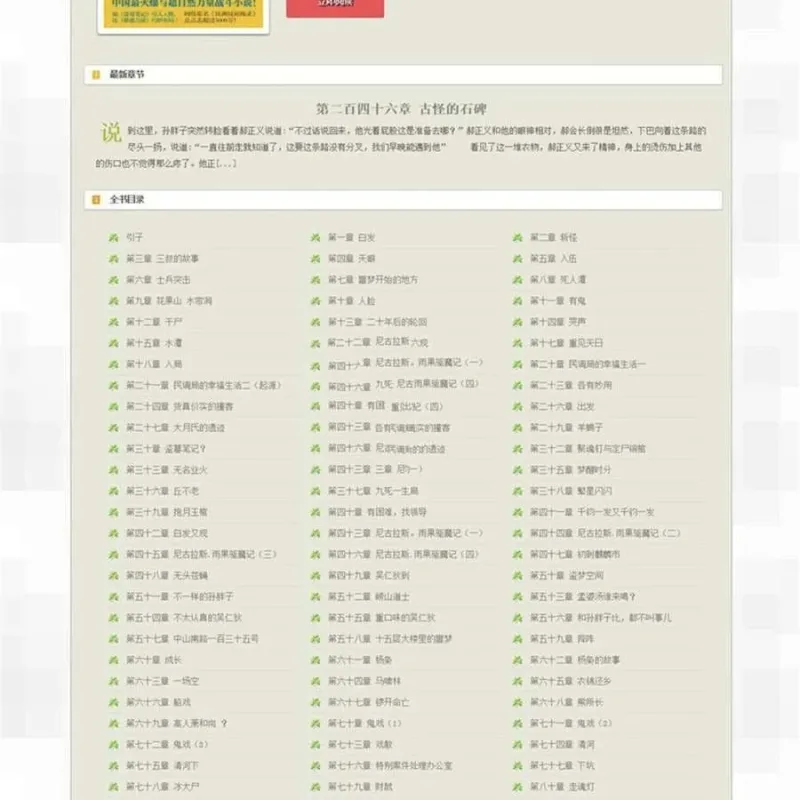Open chapter 第四章
The height and width of the screenshot is (800, 800).
[x=352, y=259]
